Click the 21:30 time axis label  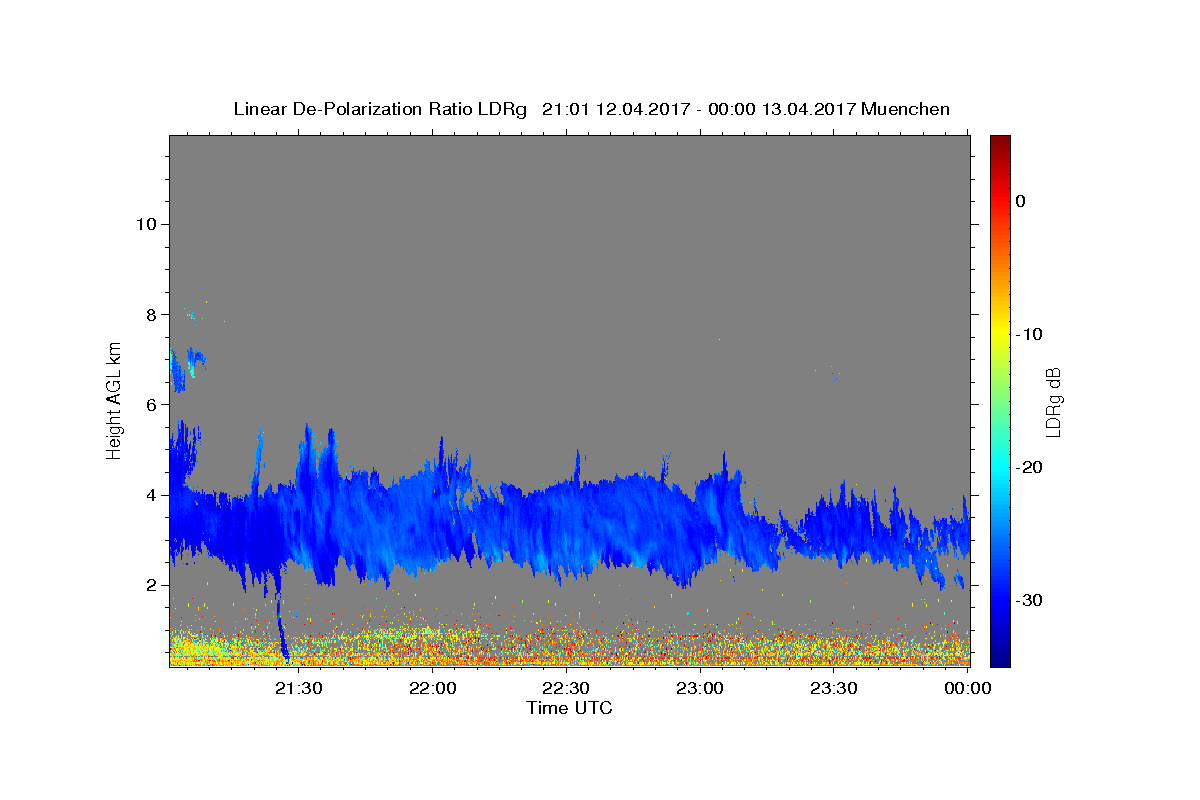coord(299,688)
